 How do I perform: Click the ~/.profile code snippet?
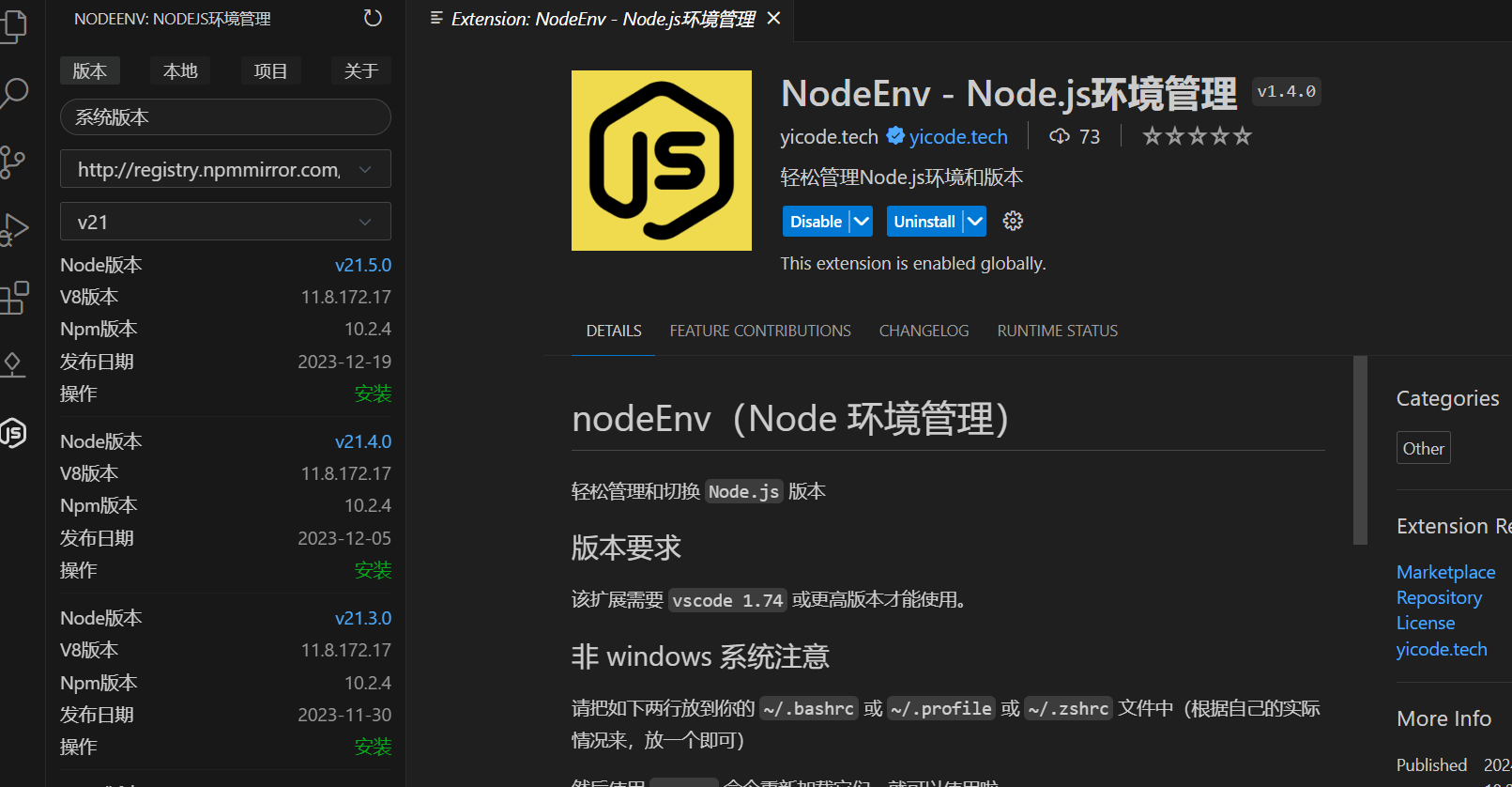tap(941, 708)
